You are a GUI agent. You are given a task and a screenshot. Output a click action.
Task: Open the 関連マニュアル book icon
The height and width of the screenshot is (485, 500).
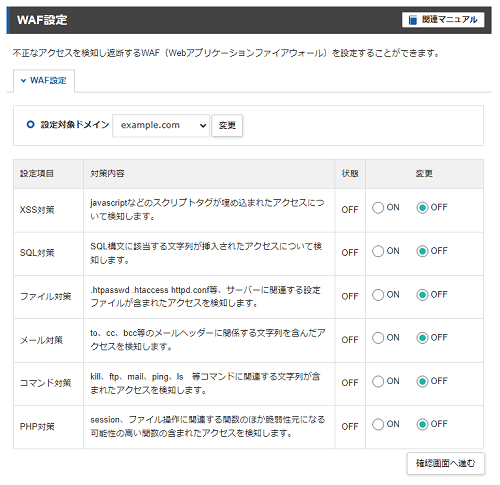[413, 20]
